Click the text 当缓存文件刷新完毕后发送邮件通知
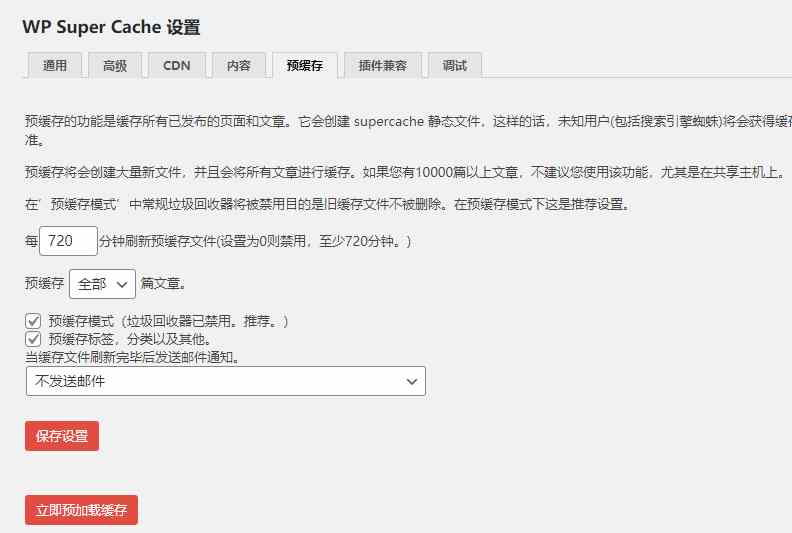Image resolution: width=792 pixels, height=533 pixels. [x=132, y=357]
